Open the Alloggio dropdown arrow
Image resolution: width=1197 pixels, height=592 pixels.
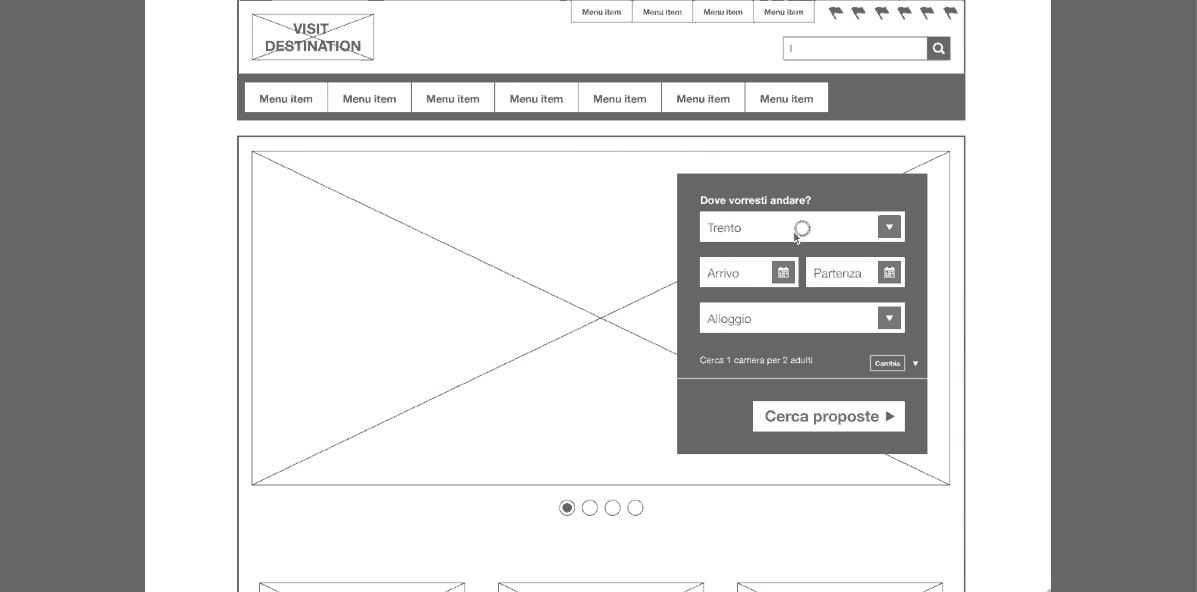pos(889,318)
